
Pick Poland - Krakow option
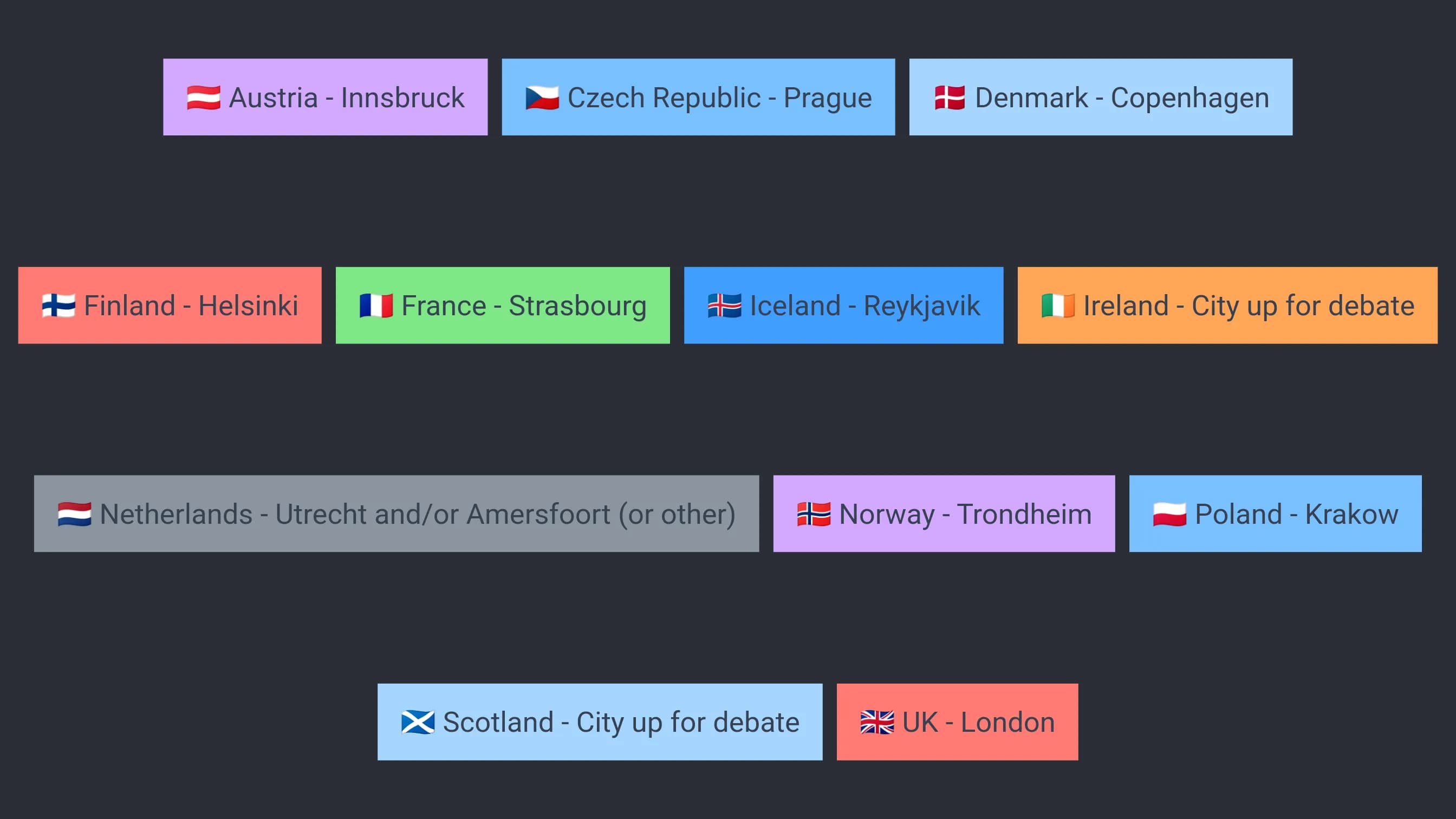(1276, 514)
